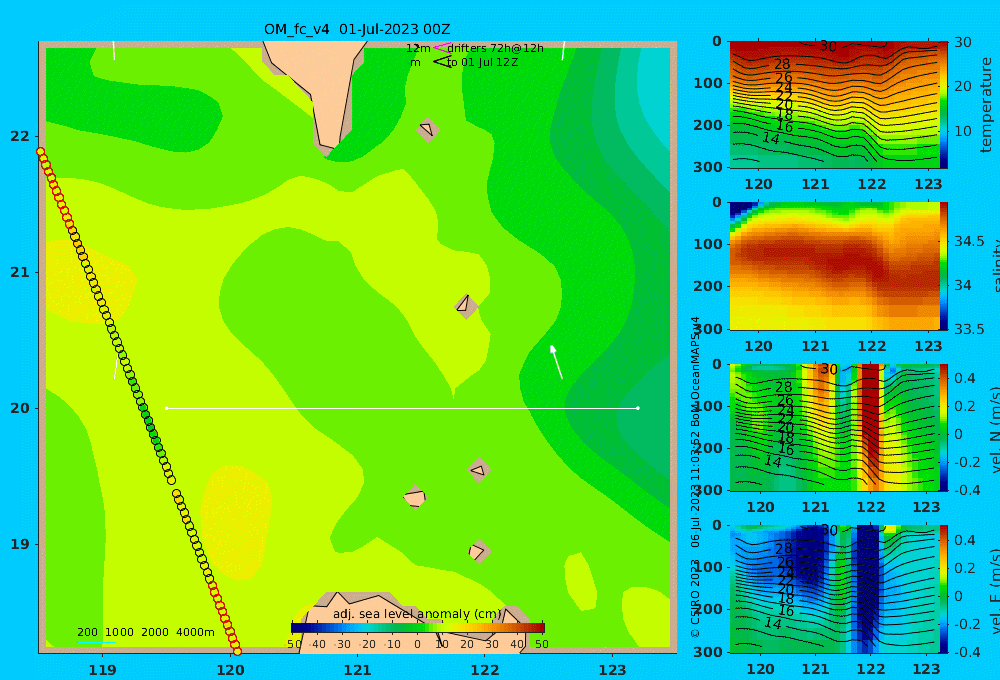Click the '200 1000 2000 4000m' depth legend
Screen dimensions: 1000x680
pos(145,632)
